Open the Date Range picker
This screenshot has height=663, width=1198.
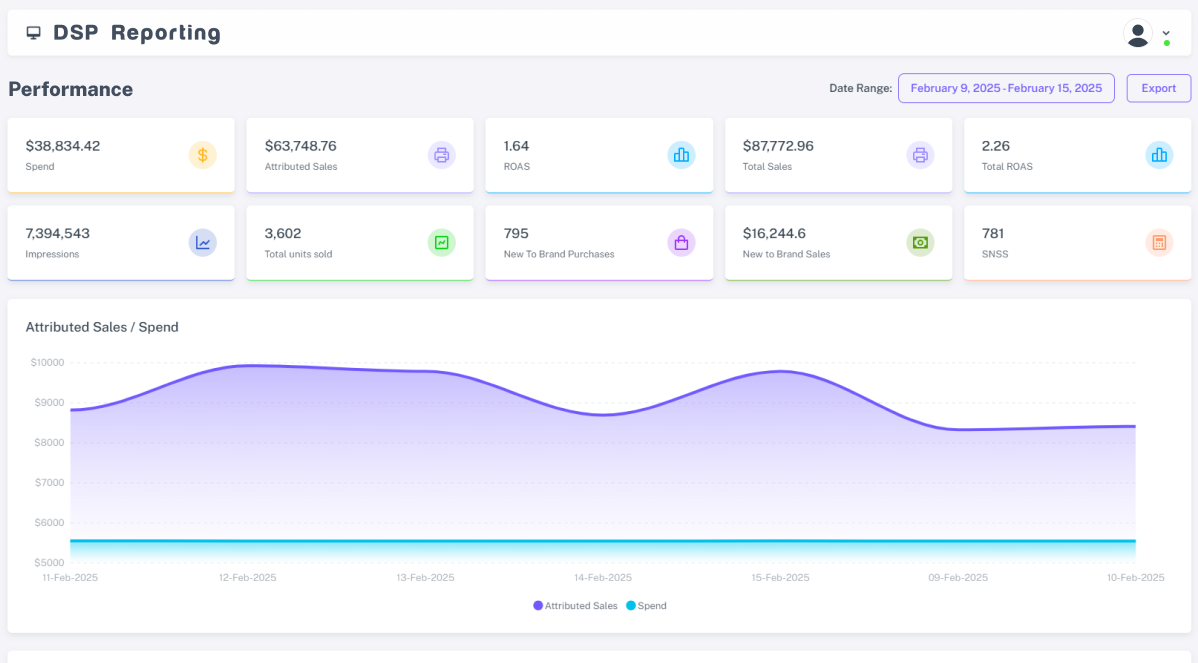1006,89
